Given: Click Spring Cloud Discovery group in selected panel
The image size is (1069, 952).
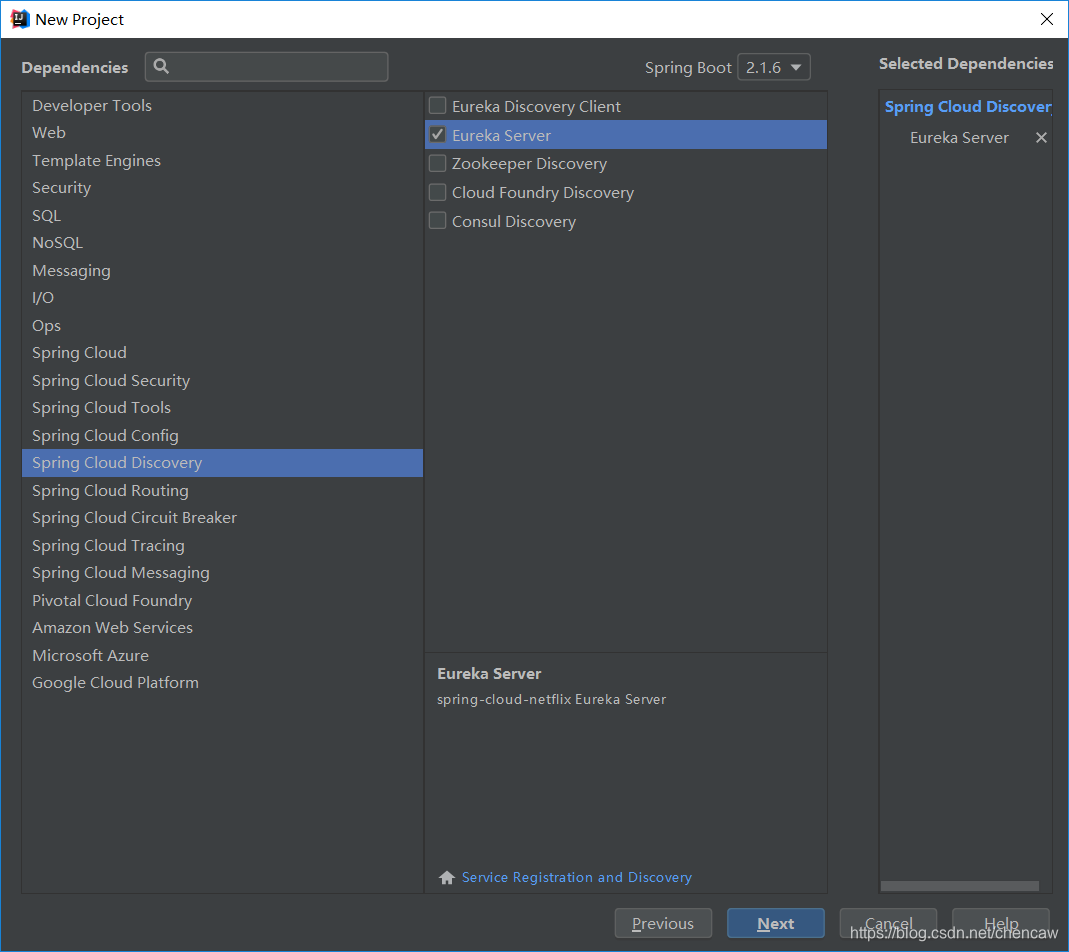Looking at the screenshot, I should point(967,107).
